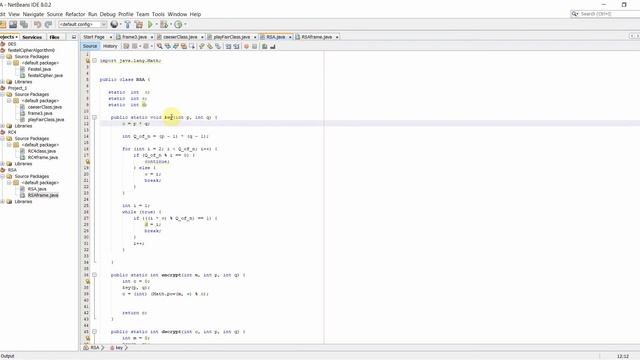
Task: Open dropdown arrow next to Run icon
Action: click(x=157, y=24)
